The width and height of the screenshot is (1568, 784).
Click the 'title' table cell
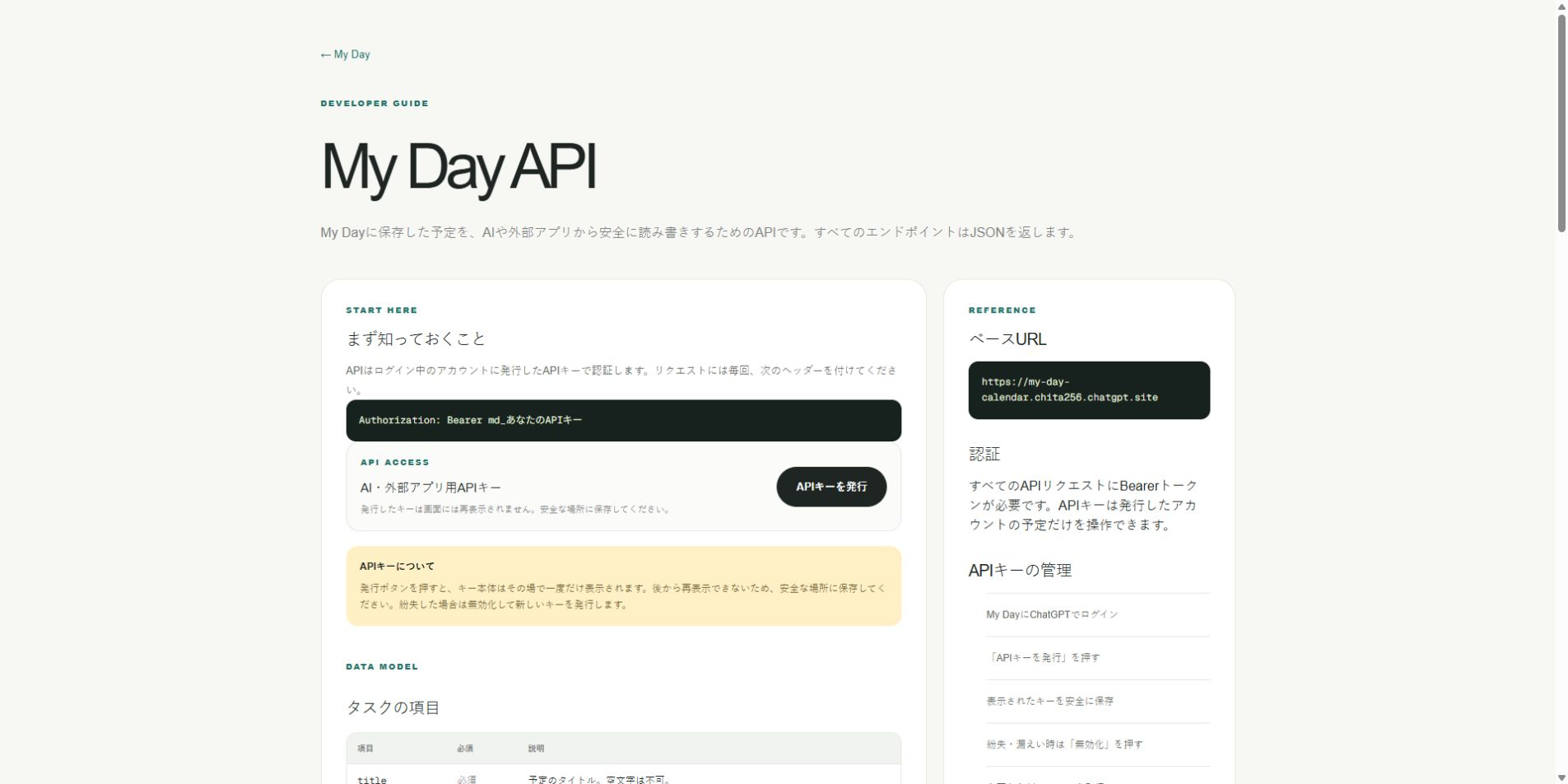point(372,779)
